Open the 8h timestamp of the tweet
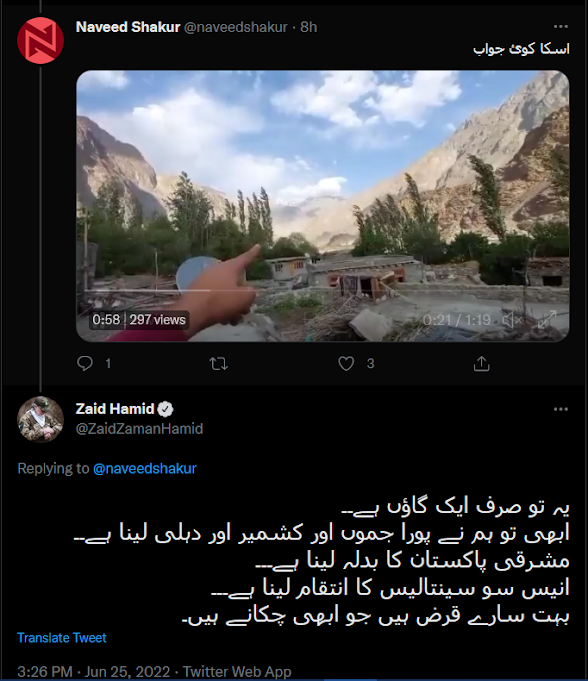 click(x=309, y=27)
